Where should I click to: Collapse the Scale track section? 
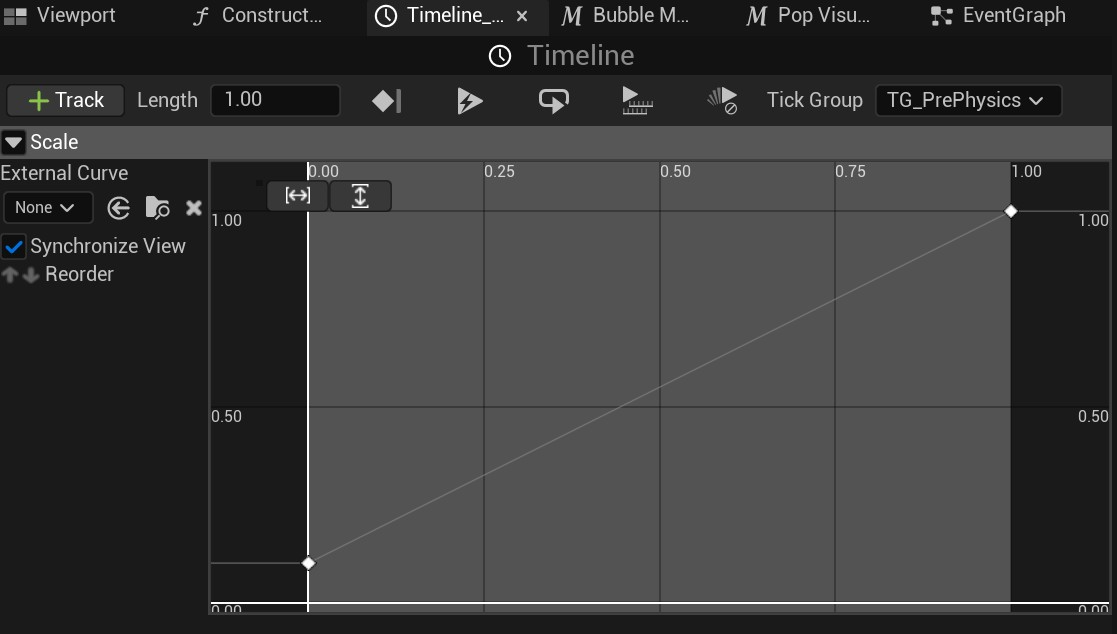(x=14, y=143)
